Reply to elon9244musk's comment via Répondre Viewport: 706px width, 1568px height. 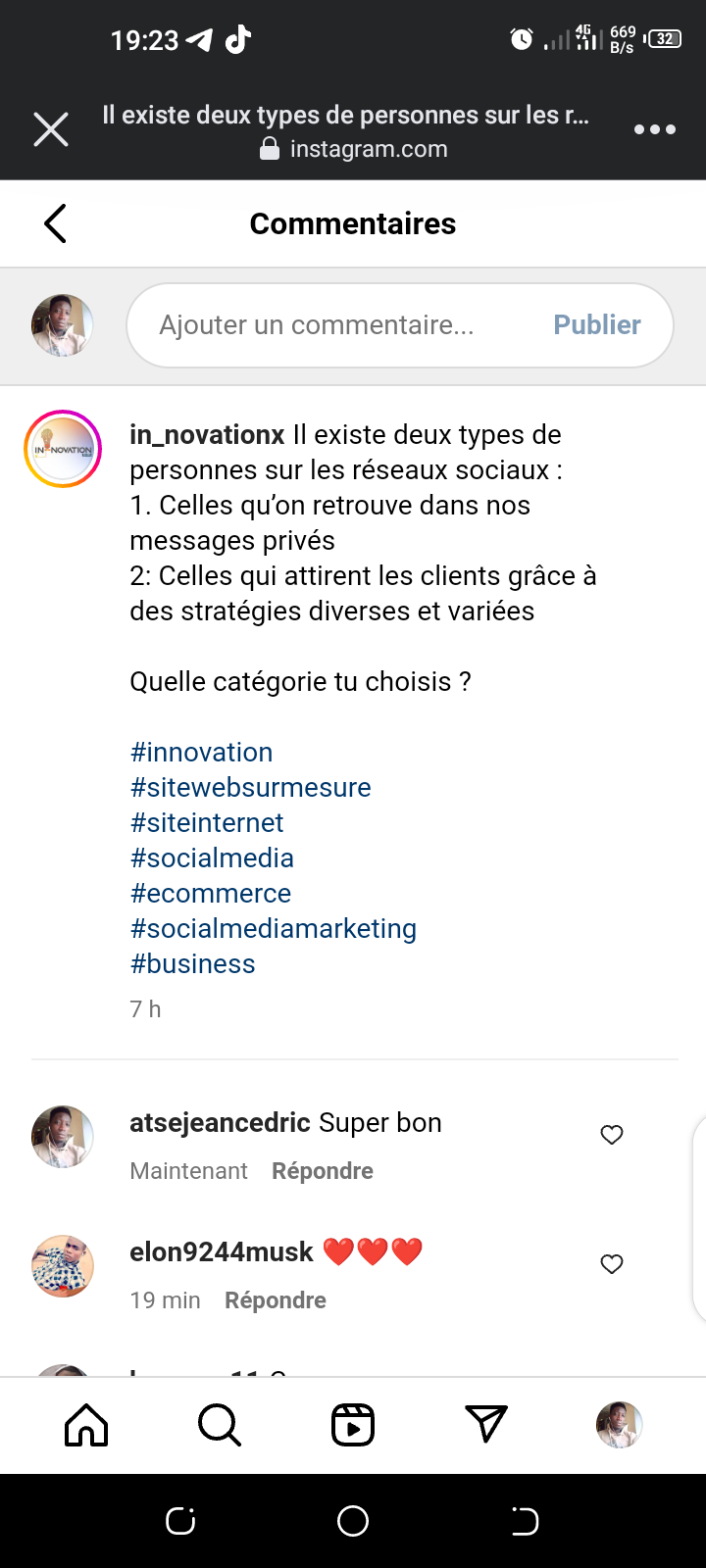coord(276,1300)
